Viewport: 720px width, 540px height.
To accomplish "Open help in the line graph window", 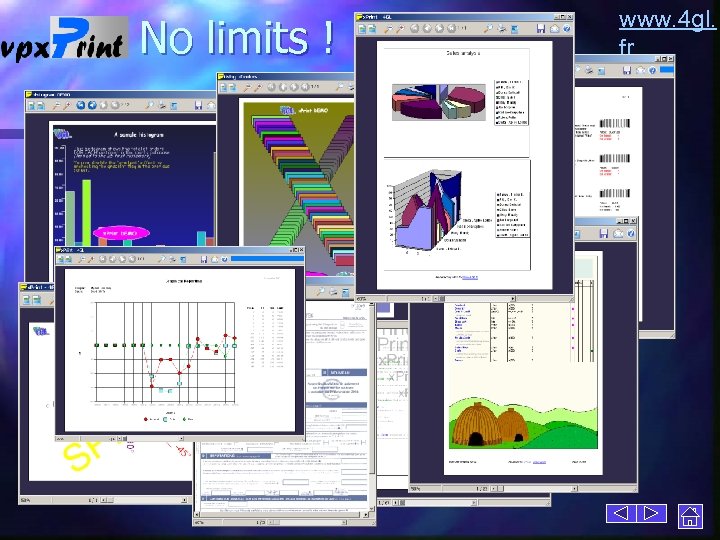I will [x=225, y=259].
